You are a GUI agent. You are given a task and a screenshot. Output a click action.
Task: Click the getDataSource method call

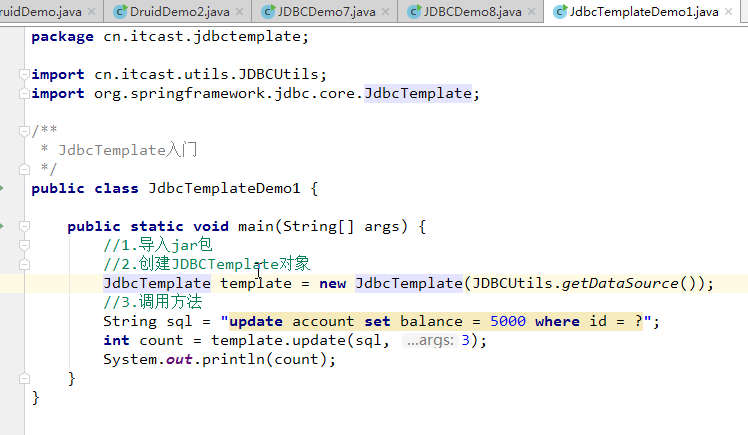pyautogui.click(x=620, y=283)
